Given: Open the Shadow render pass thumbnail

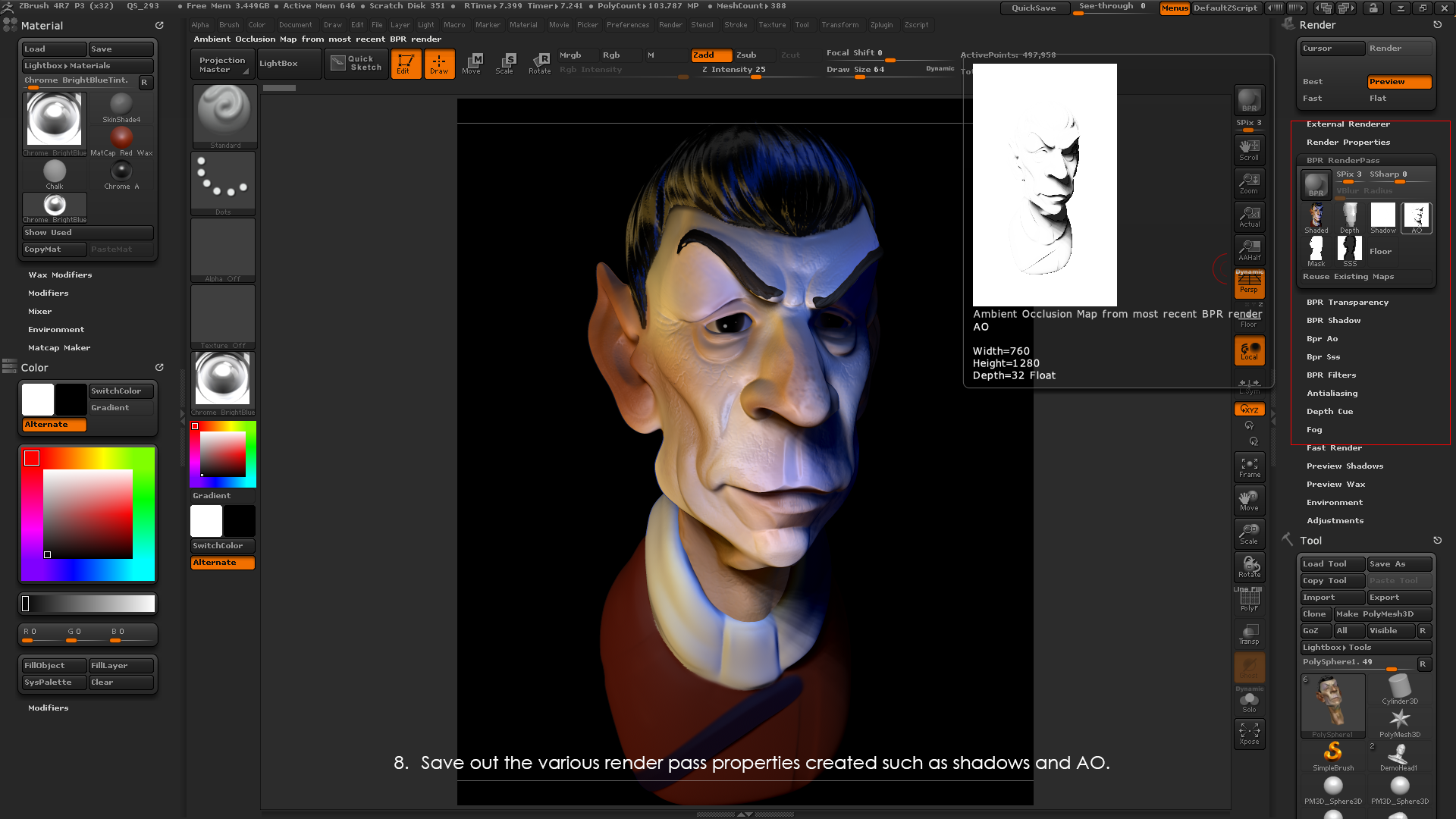Looking at the screenshot, I should 1382,218.
